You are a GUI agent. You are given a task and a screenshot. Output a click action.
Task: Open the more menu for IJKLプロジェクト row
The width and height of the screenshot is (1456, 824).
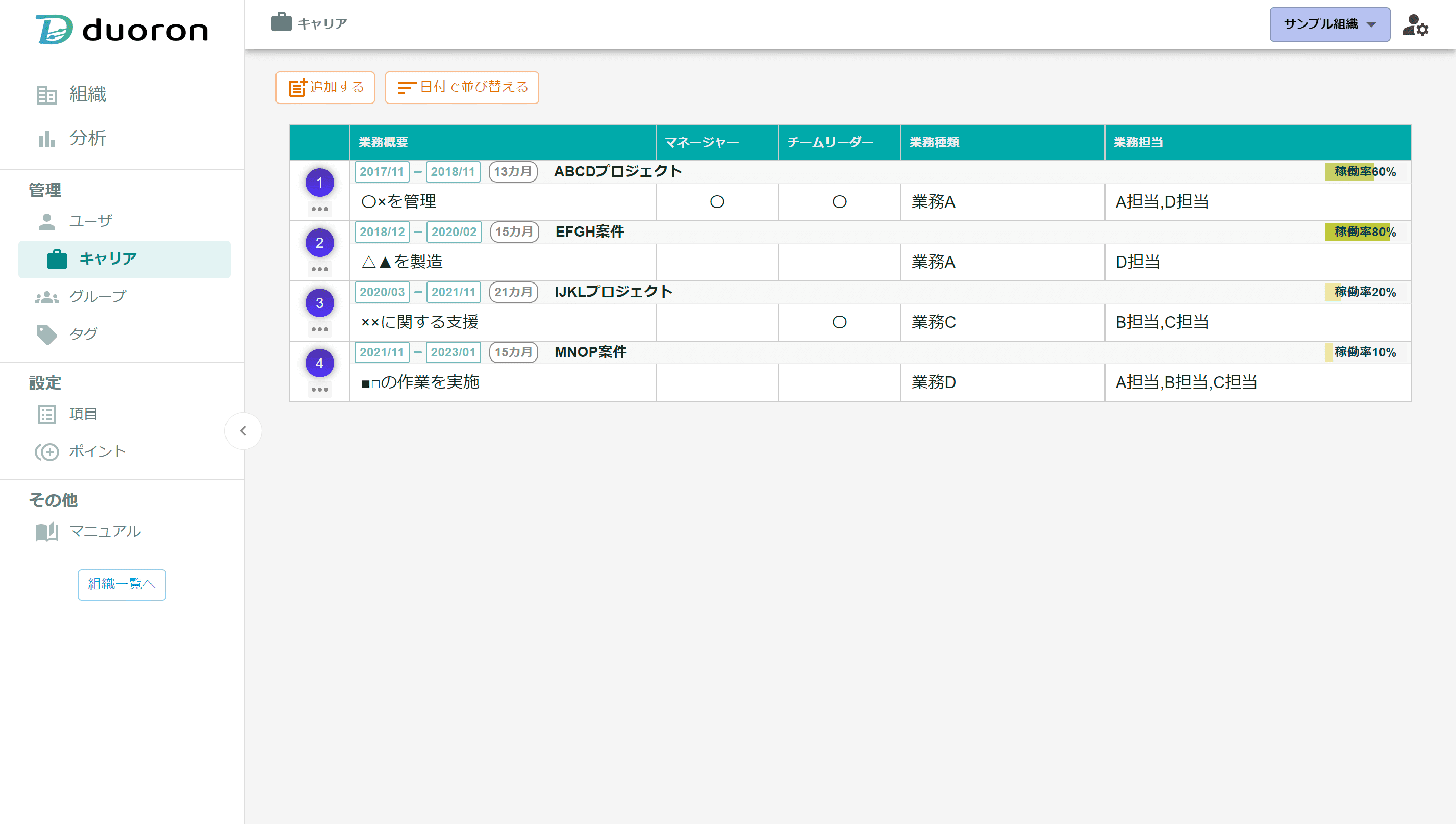(320, 329)
